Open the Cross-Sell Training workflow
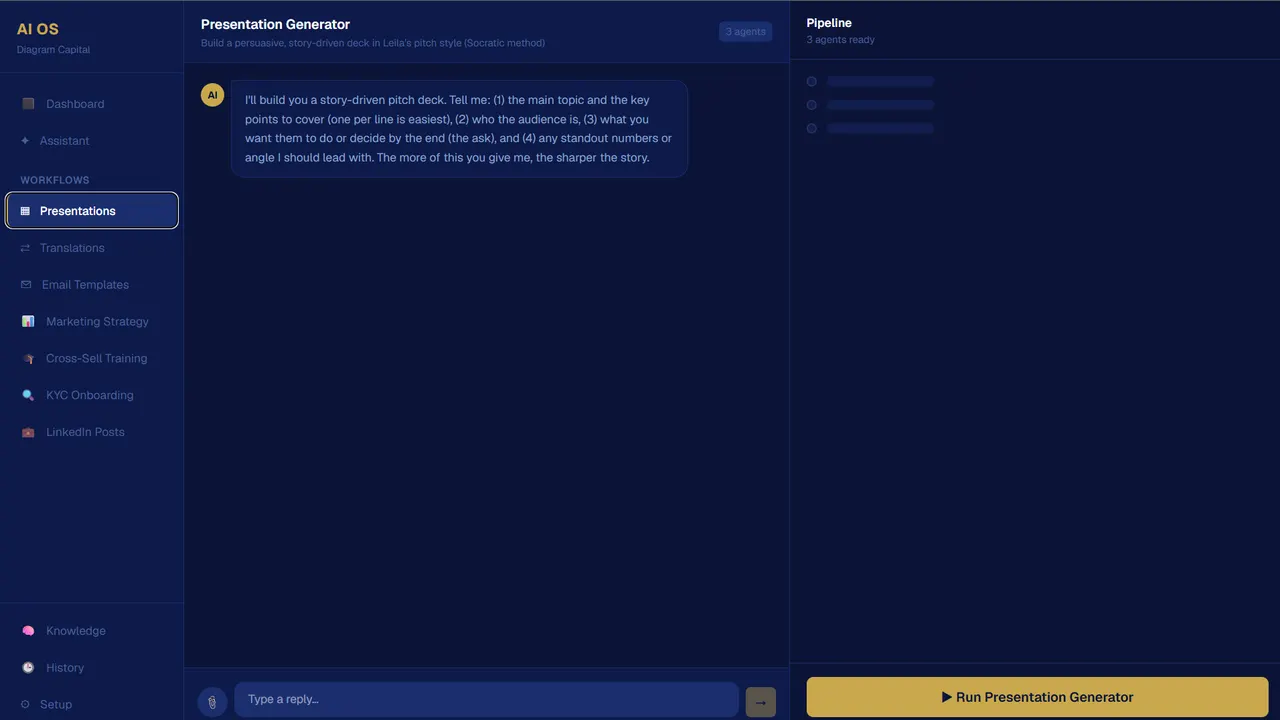Screen dimensions: 1280x720 point(92,359)
